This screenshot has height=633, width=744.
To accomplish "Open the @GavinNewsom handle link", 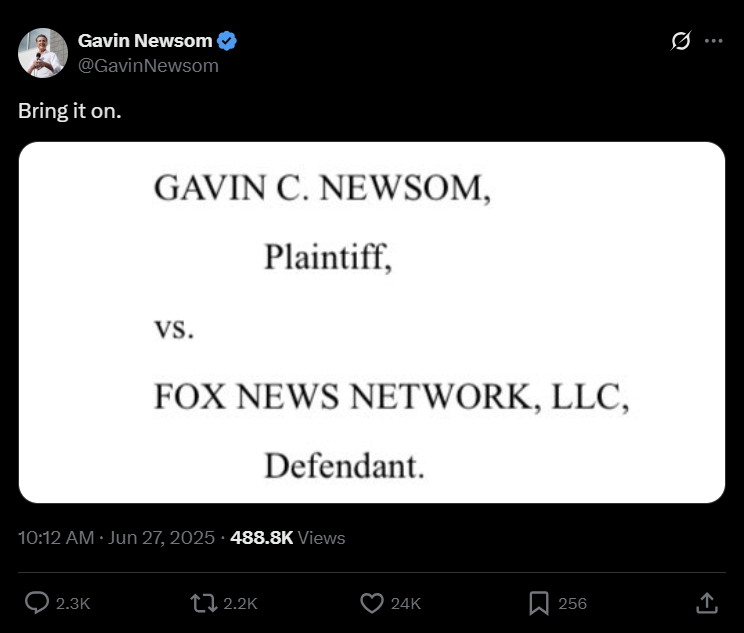I will tap(148, 65).
